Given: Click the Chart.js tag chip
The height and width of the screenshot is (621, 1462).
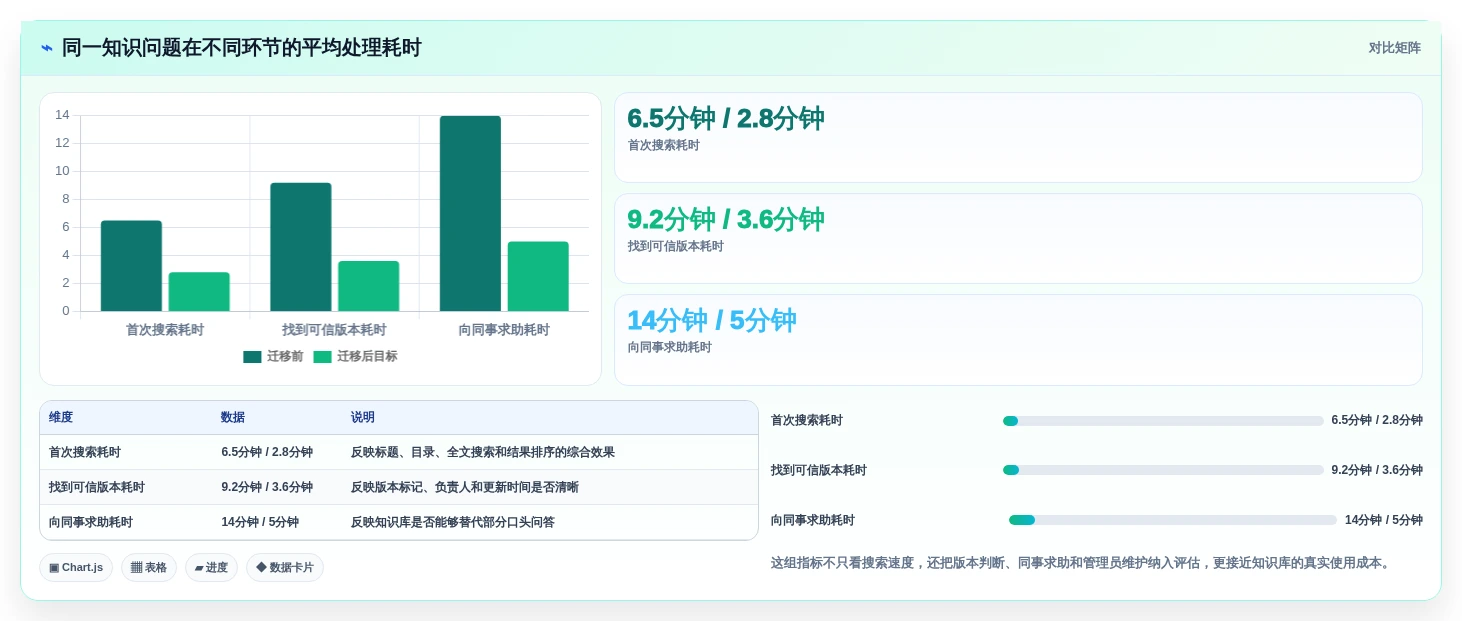Looking at the screenshot, I should (76, 568).
